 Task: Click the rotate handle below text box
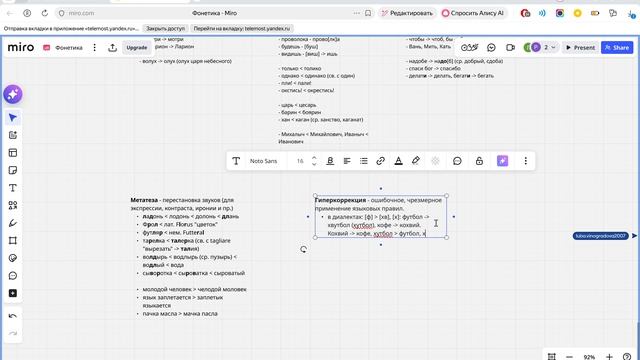pyautogui.click(x=303, y=249)
